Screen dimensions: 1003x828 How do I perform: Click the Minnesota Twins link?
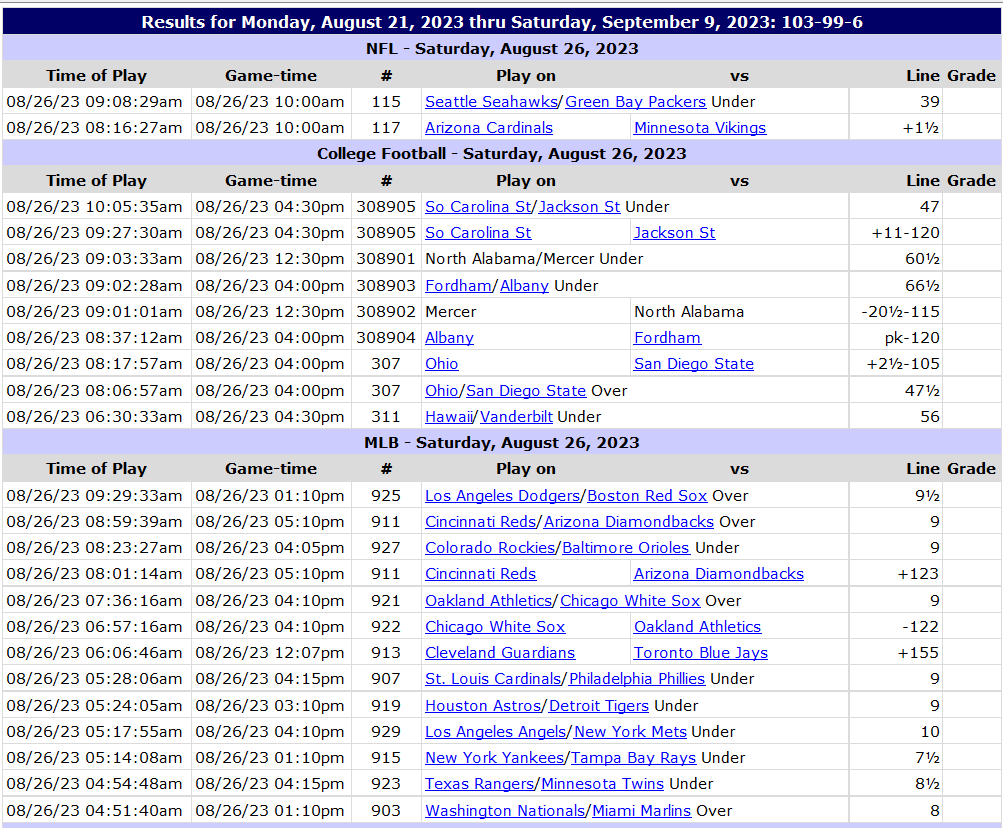[x=603, y=784]
